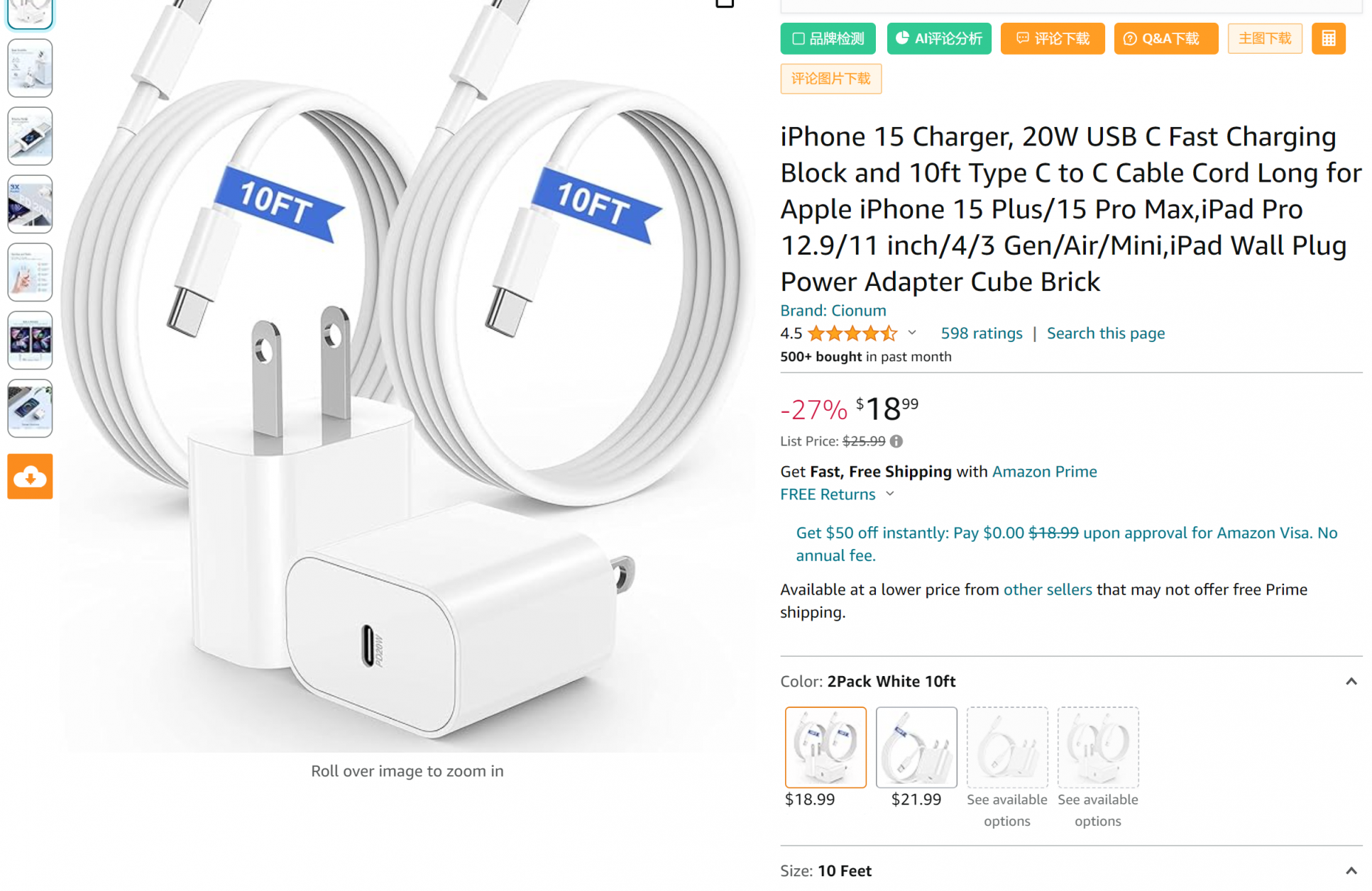Select the second product thumbnail image
This screenshot has height=891, width=1372.
point(30,68)
